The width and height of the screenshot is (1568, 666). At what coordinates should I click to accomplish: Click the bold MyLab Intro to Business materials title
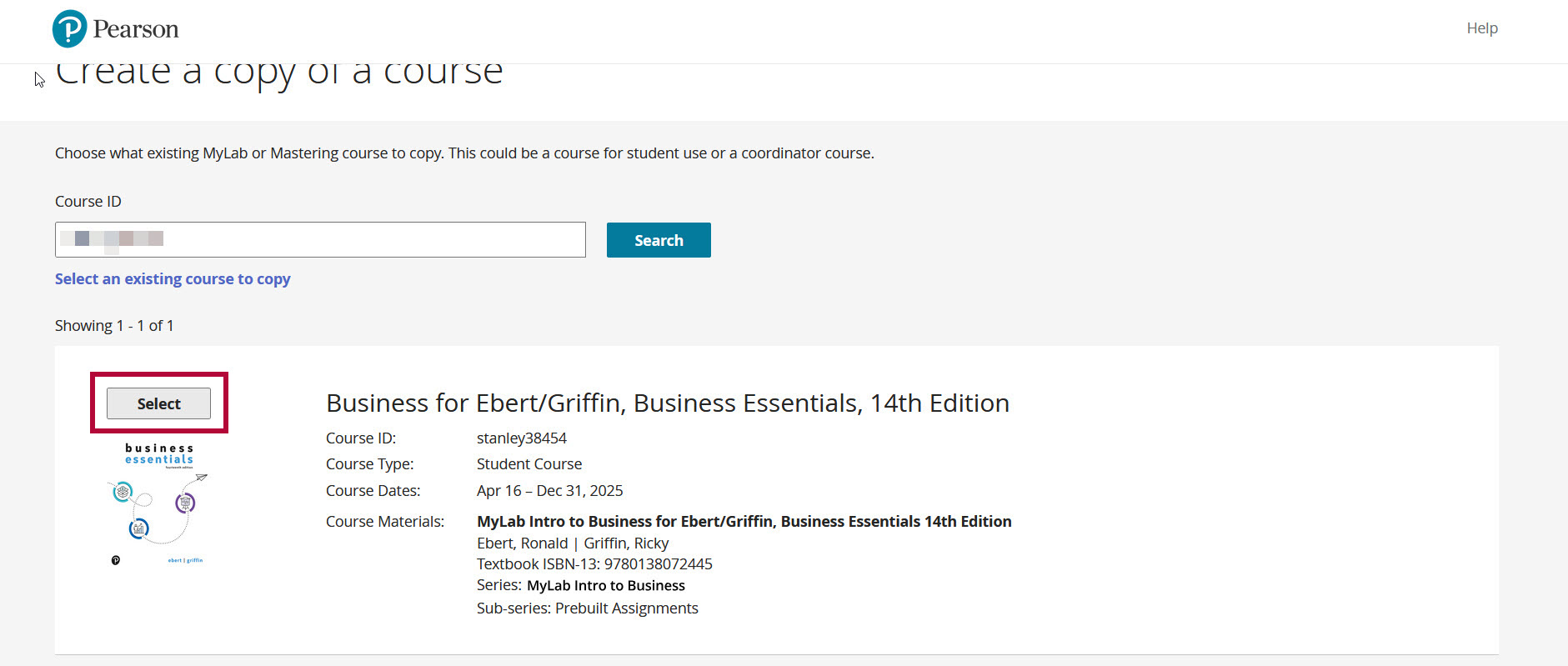(x=744, y=522)
